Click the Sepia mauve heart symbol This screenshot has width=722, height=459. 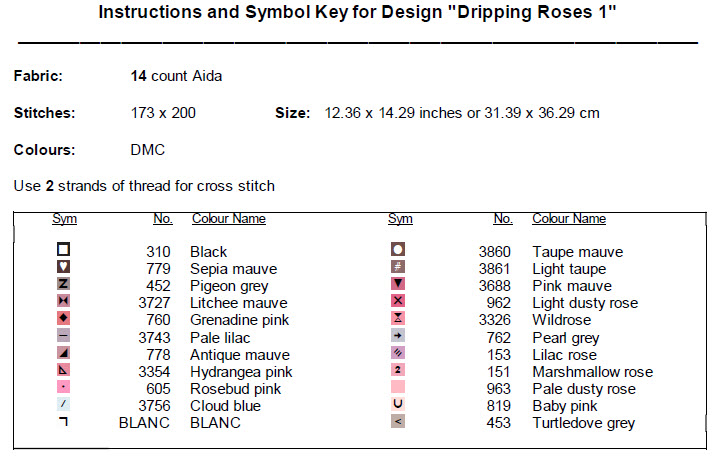click(x=64, y=267)
